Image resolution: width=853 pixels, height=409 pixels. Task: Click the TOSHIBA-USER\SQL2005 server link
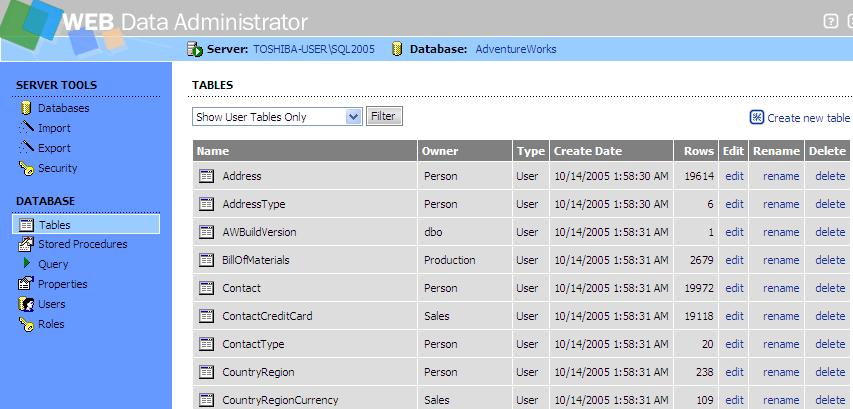[x=314, y=49]
